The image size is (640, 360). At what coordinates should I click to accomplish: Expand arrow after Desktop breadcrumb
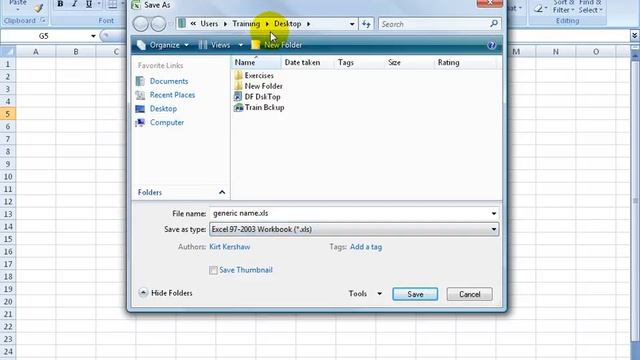[x=309, y=24]
